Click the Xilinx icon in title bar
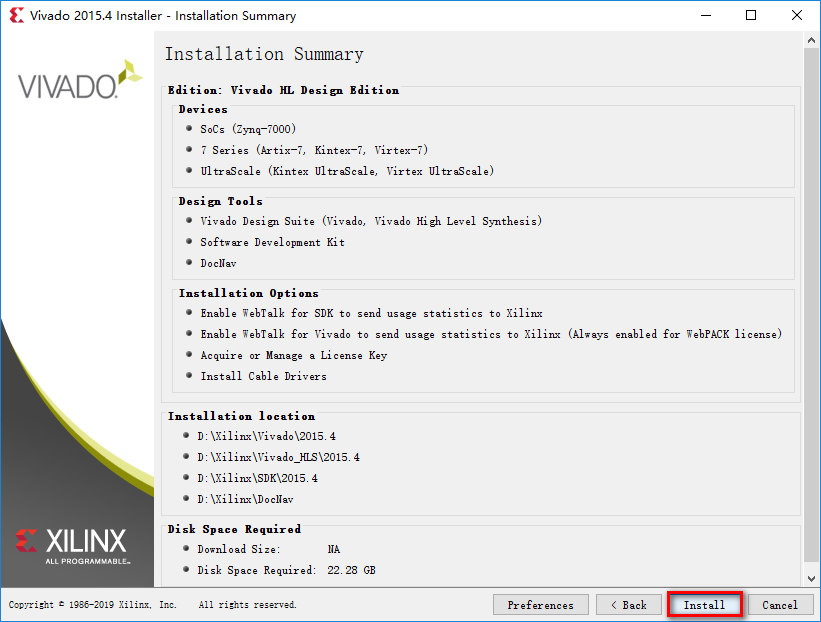 (16, 15)
